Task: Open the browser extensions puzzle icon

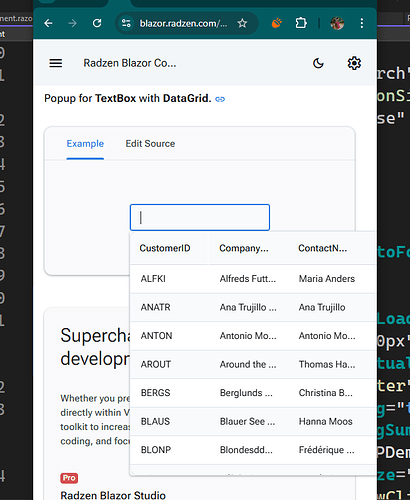Action: click(x=301, y=23)
